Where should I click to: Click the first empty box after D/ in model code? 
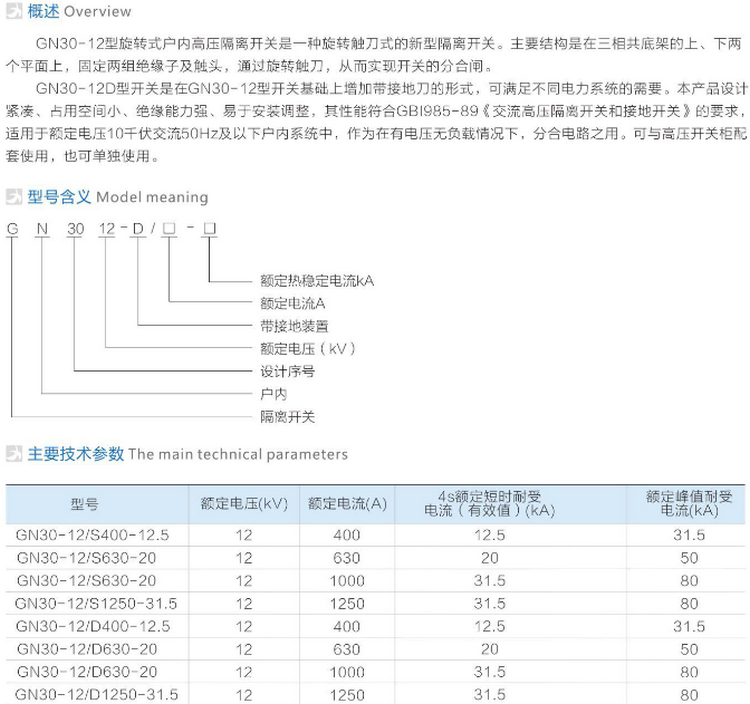169,229
